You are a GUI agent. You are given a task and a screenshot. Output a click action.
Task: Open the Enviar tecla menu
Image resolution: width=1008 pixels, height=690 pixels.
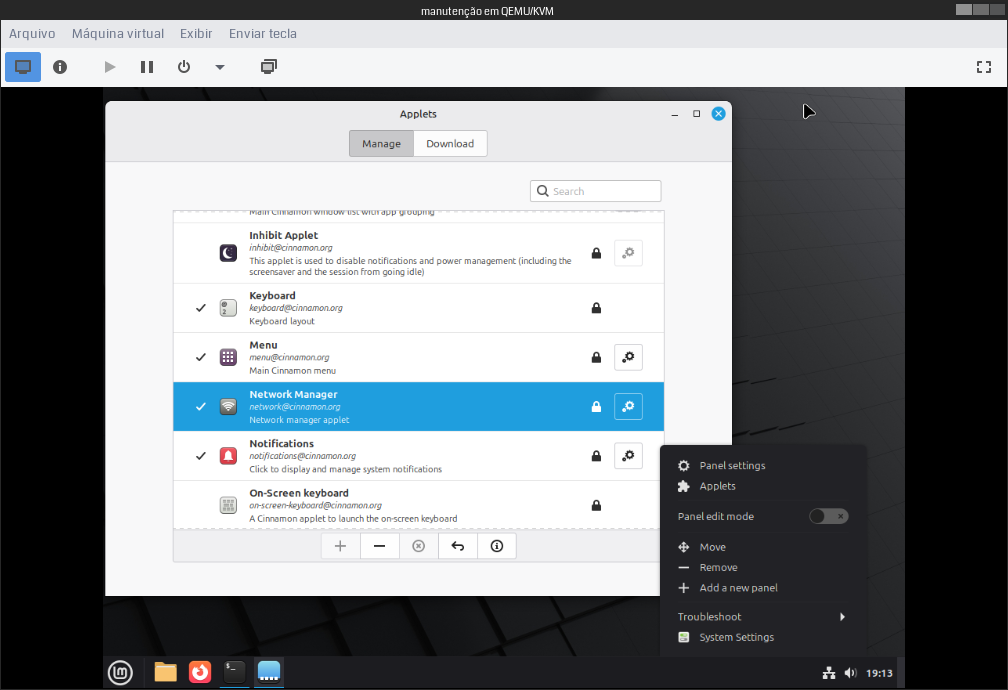click(262, 34)
